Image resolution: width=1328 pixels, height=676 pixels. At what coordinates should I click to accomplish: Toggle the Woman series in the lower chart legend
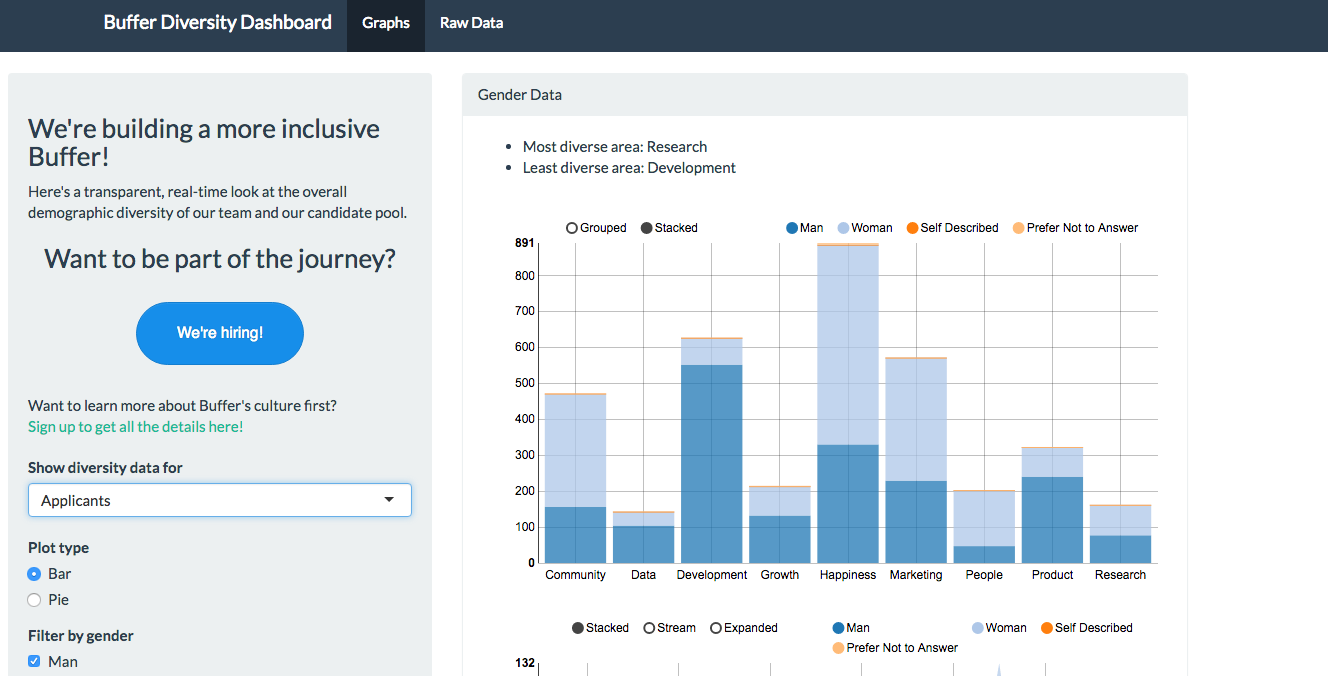(x=999, y=628)
